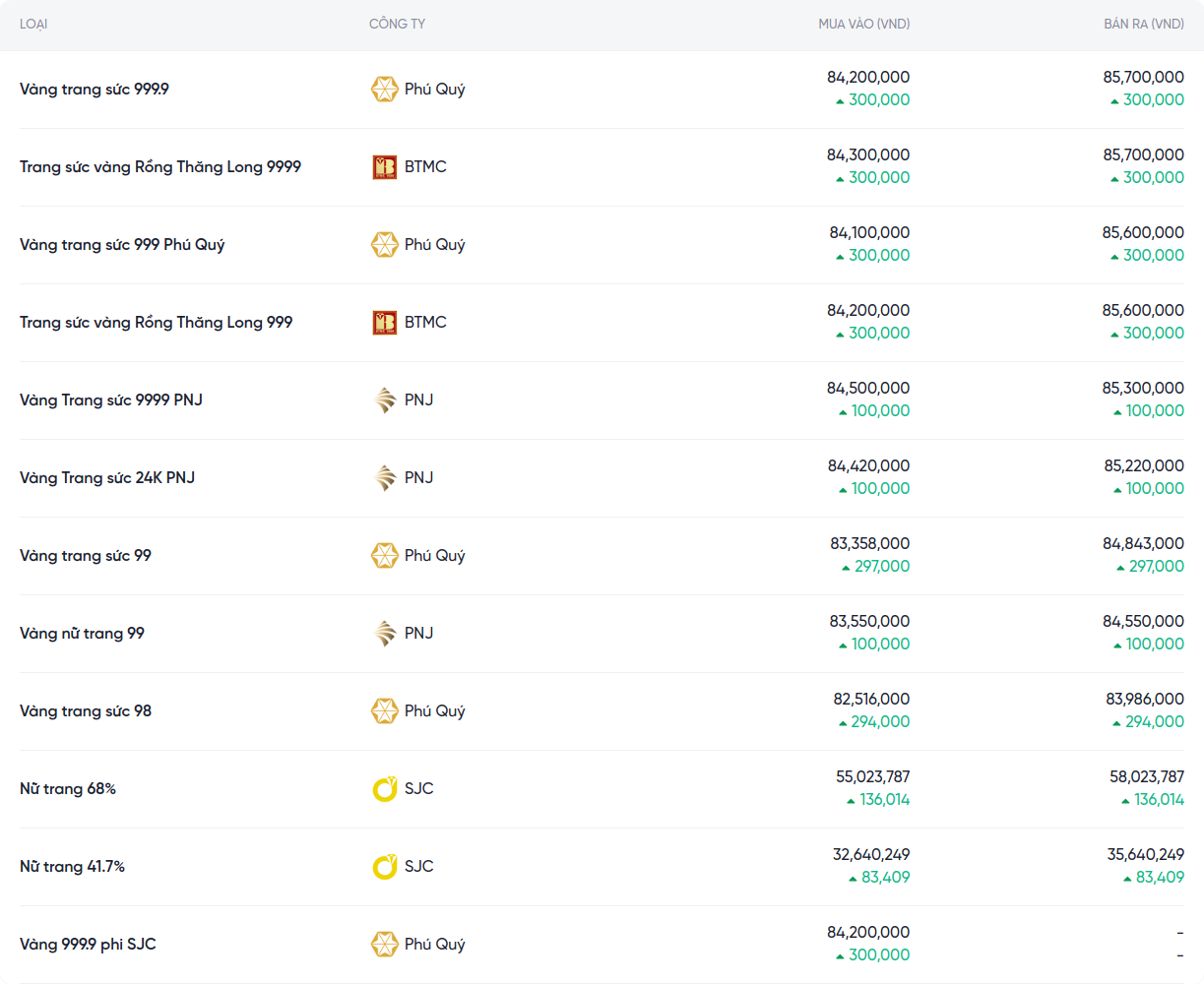Click the PNJ logo in Vàng Trang sức 24K PNJ row
This screenshot has height=984, width=1204.
[x=384, y=478]
